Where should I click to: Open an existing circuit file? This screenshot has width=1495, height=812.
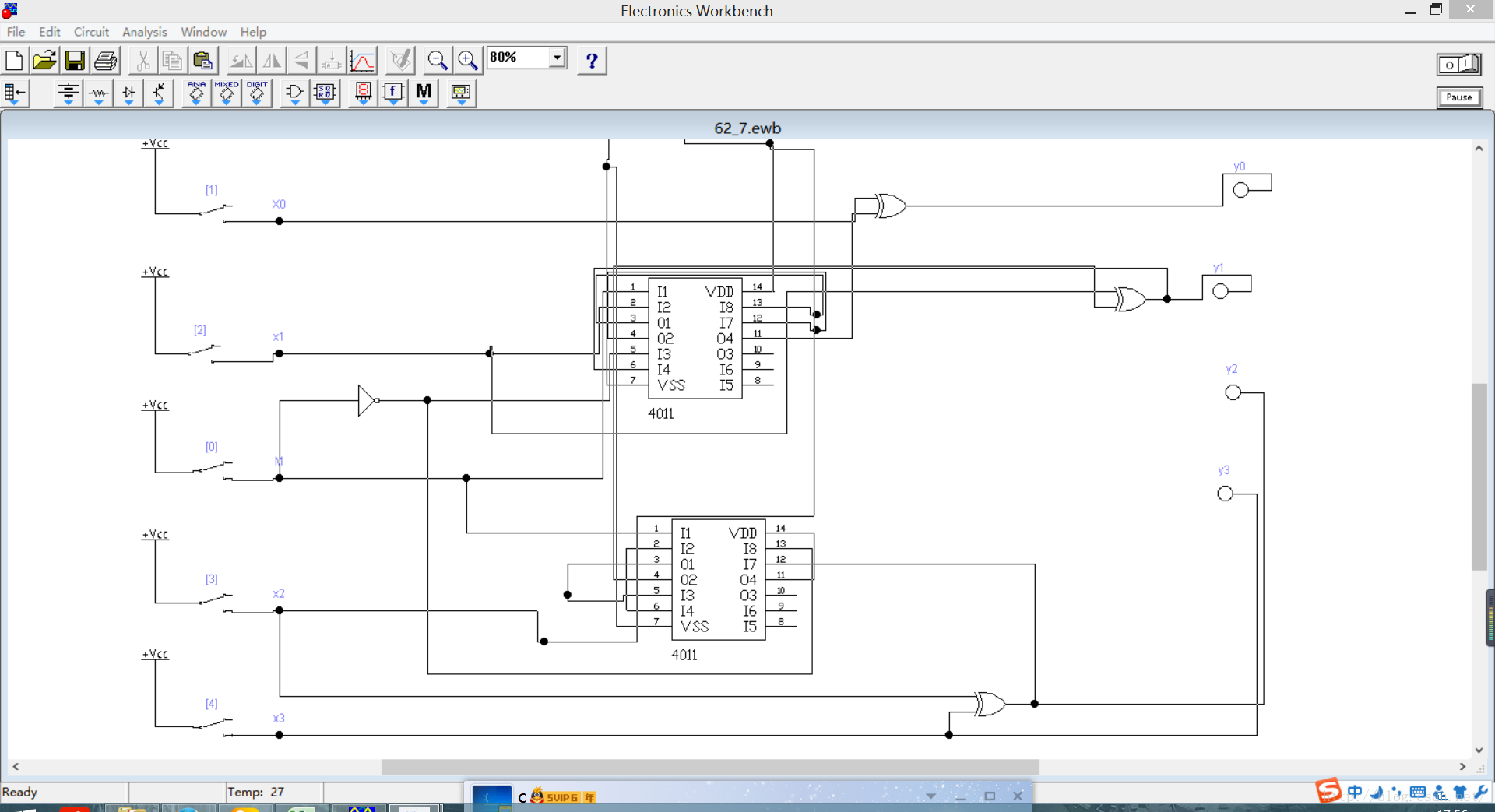coord(44,60)
